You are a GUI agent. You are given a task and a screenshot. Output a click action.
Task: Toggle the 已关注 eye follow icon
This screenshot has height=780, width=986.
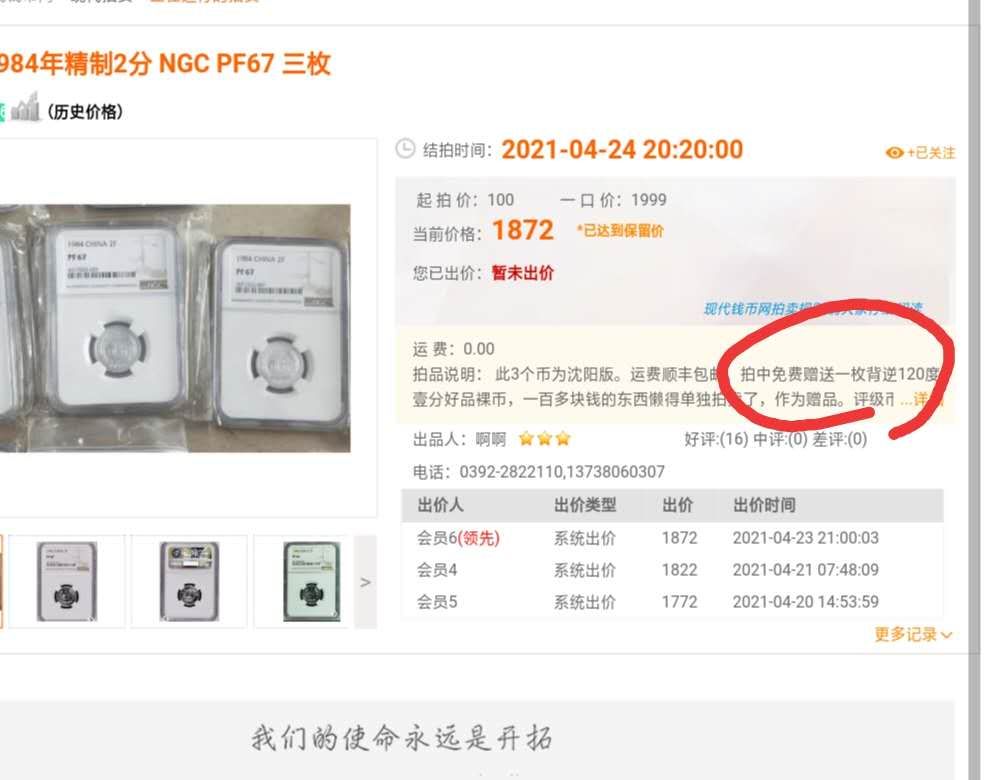894,153
